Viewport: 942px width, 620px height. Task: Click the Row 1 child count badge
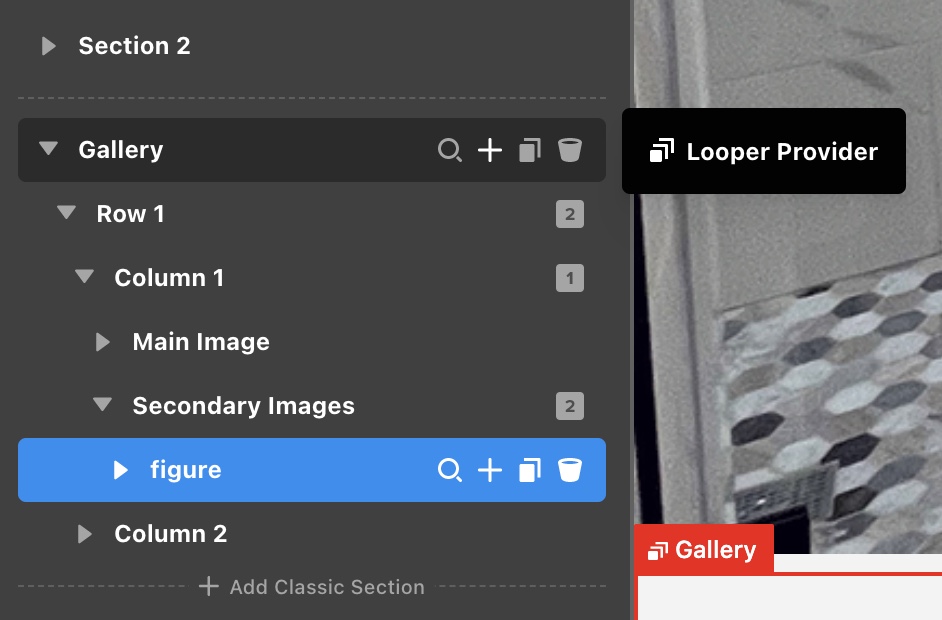[570, 214]
